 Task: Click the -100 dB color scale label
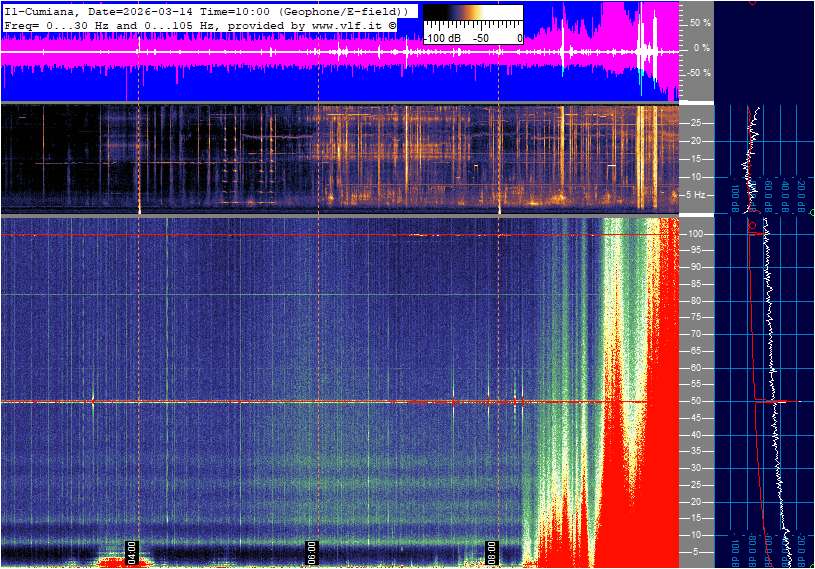click(x=444, y=38)
